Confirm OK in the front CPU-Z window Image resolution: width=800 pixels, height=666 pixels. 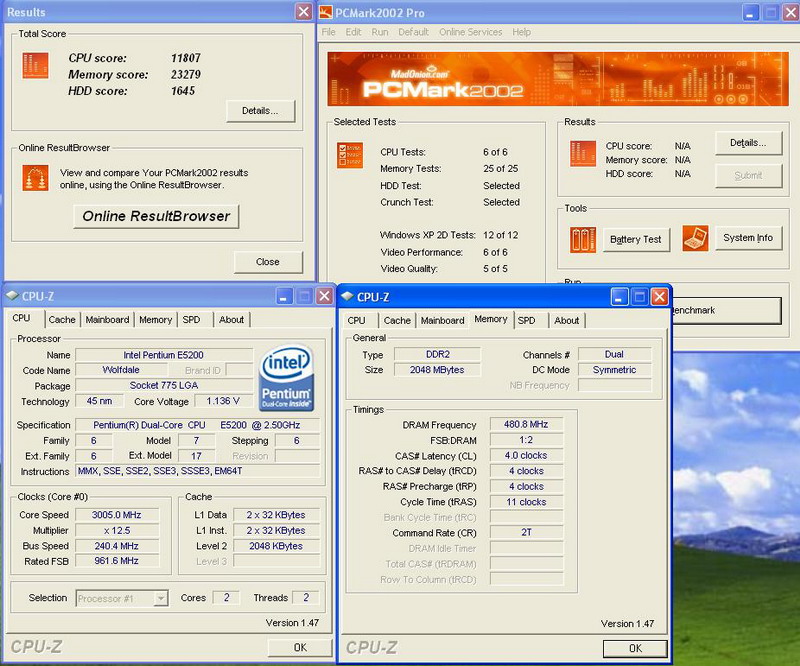(635, 648)
